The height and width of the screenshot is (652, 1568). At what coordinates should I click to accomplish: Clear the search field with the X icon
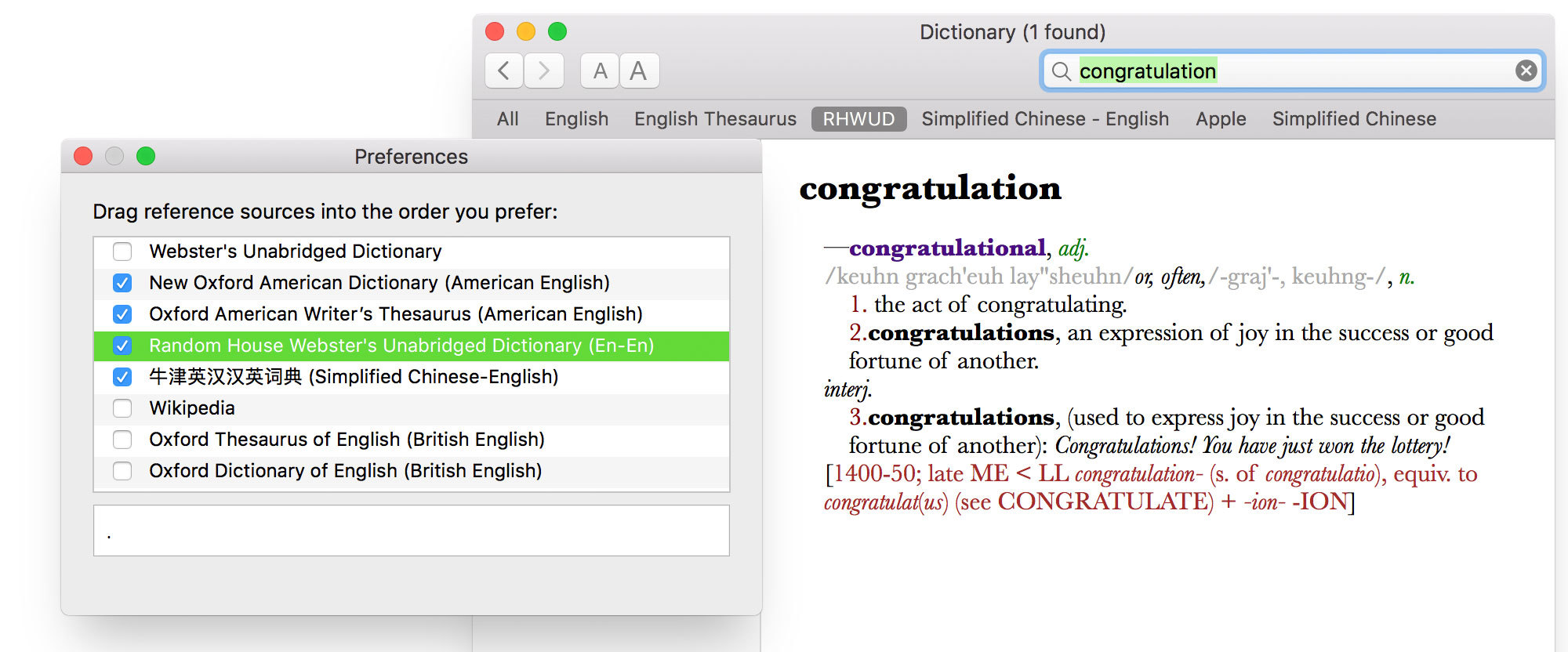pyautogui.click(x=1526, y=71)
